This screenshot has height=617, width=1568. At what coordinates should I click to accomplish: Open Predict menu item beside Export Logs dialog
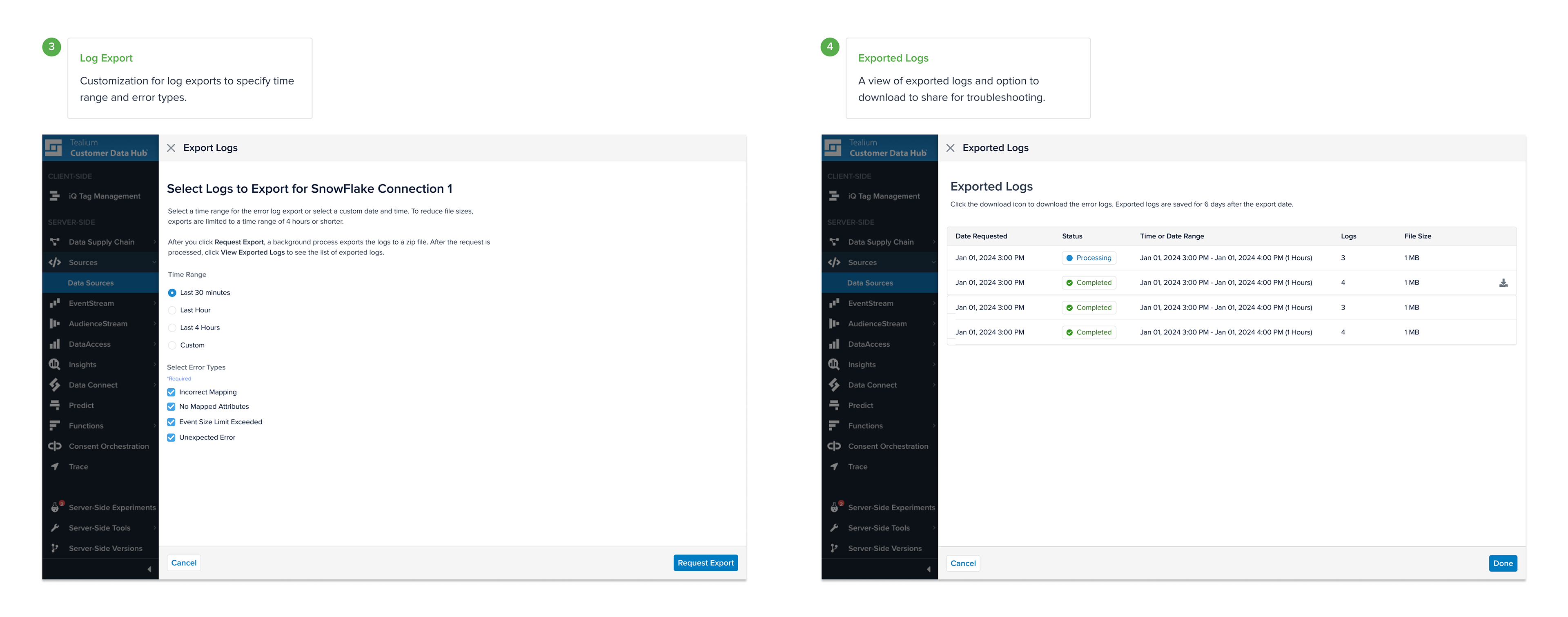click(81, 405)
